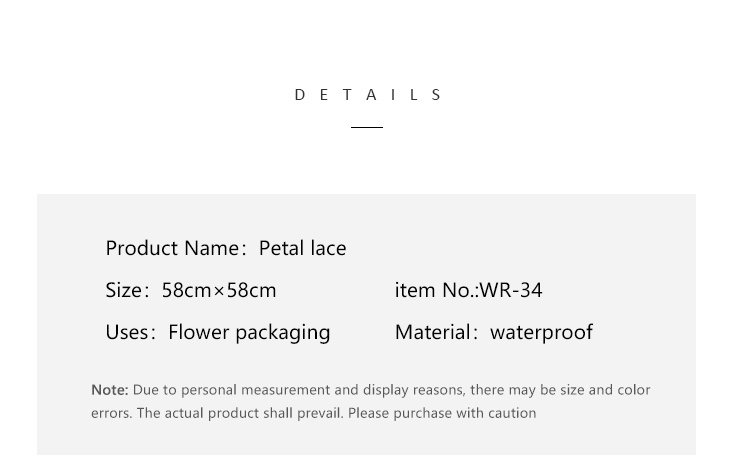Click the Flower packaging text

coord(249,333)
